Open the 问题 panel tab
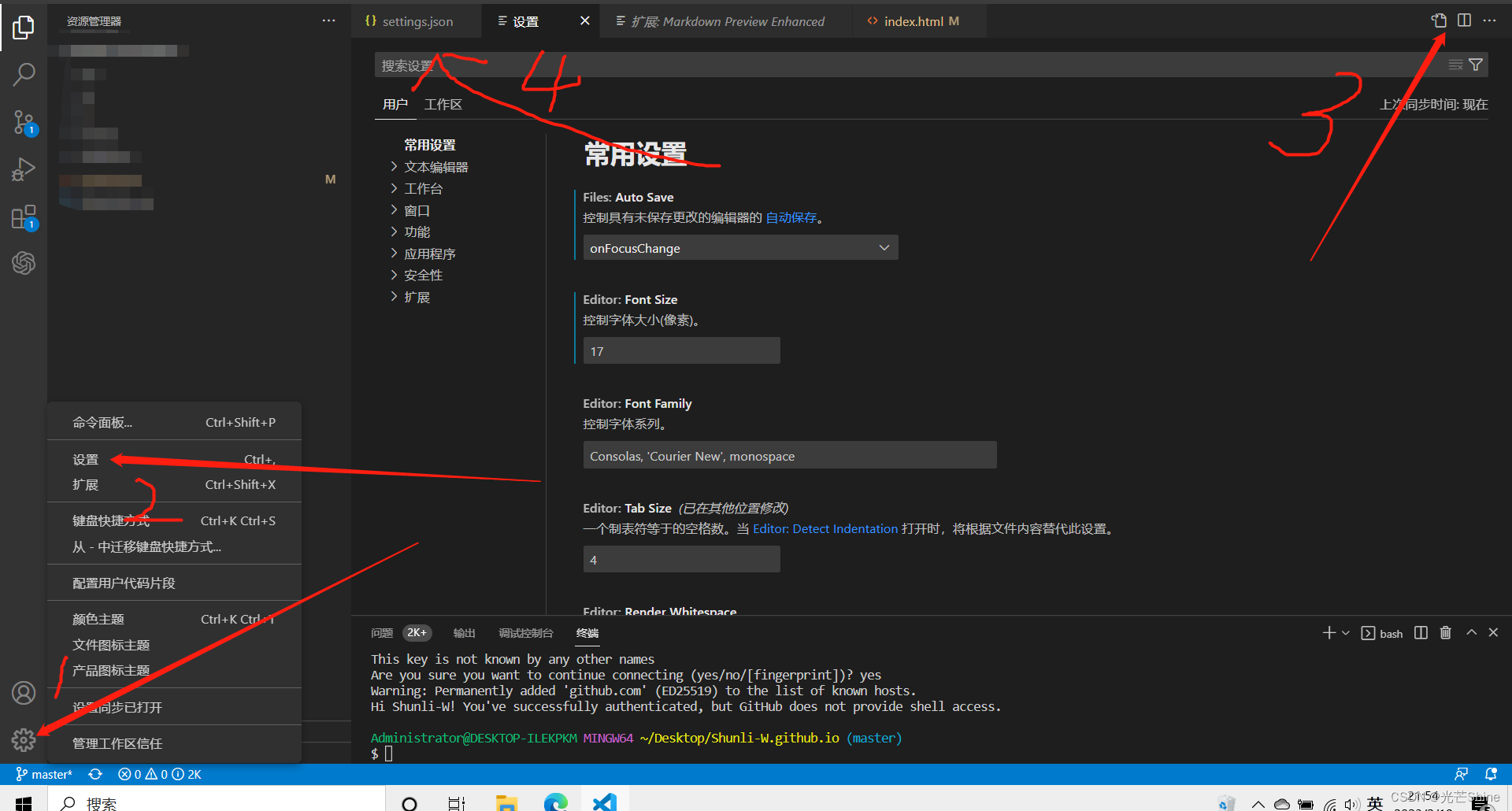 pyautogui.click(x=382, y=633)
